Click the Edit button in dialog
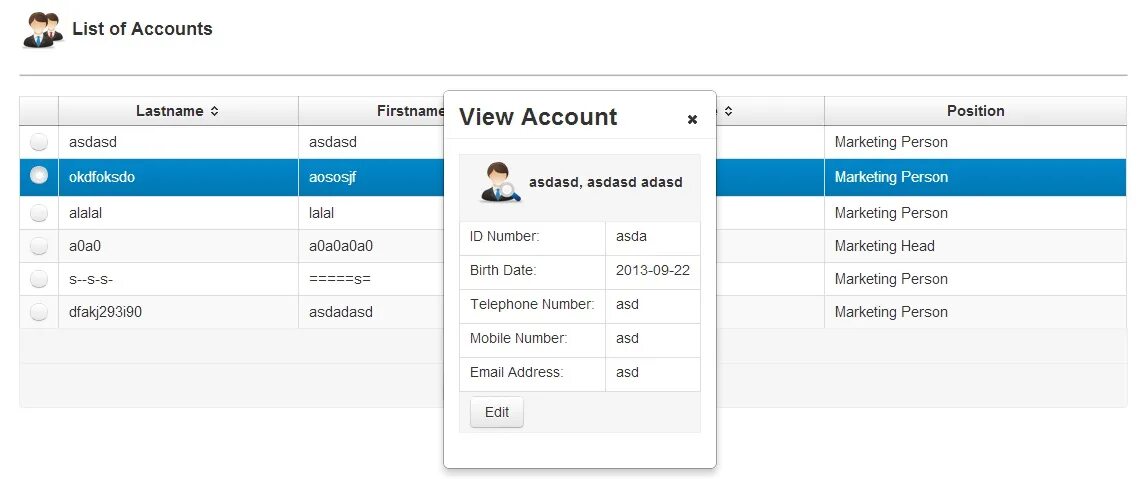This screenshot has width=1145, height=479. (x=496, y=412)
